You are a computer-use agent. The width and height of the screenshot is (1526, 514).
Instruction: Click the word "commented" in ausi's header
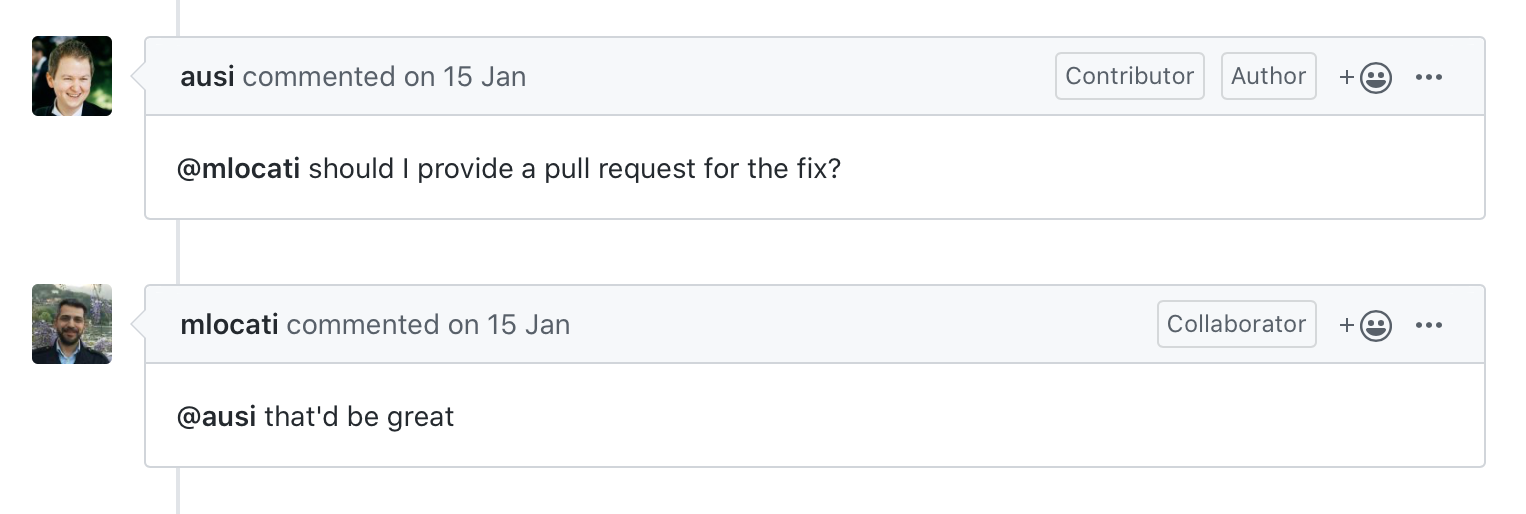[x=318, y=77]
